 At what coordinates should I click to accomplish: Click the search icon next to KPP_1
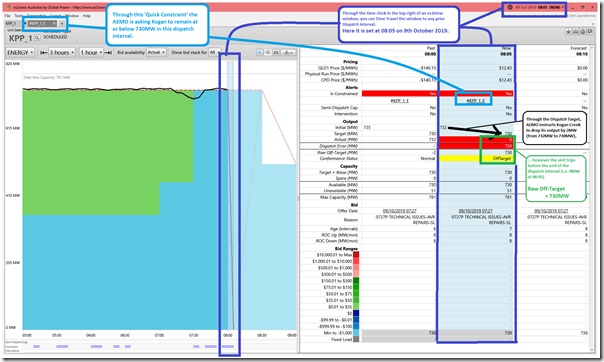coord(37,38)
